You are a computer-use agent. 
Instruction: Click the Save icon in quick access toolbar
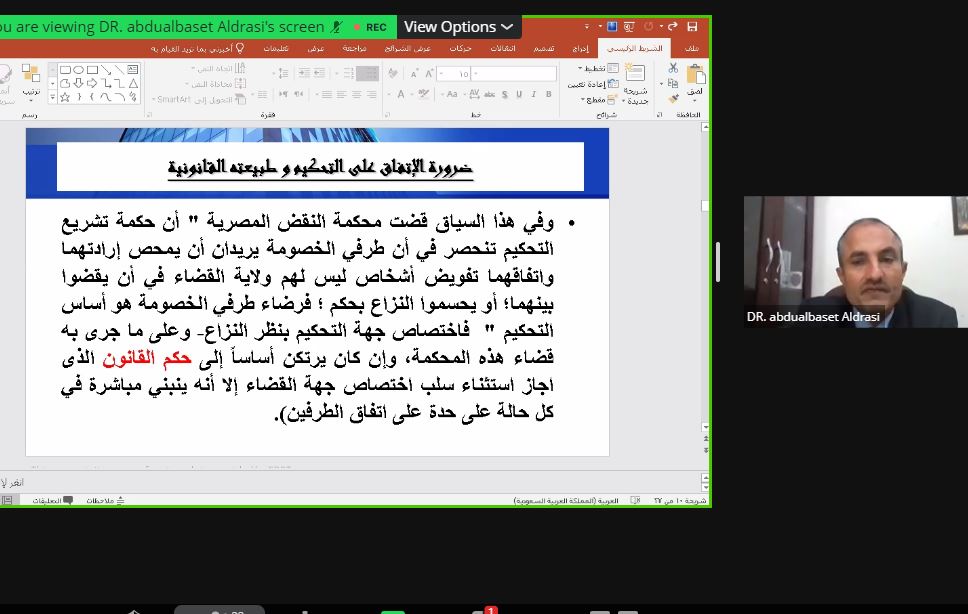(692, 27)
